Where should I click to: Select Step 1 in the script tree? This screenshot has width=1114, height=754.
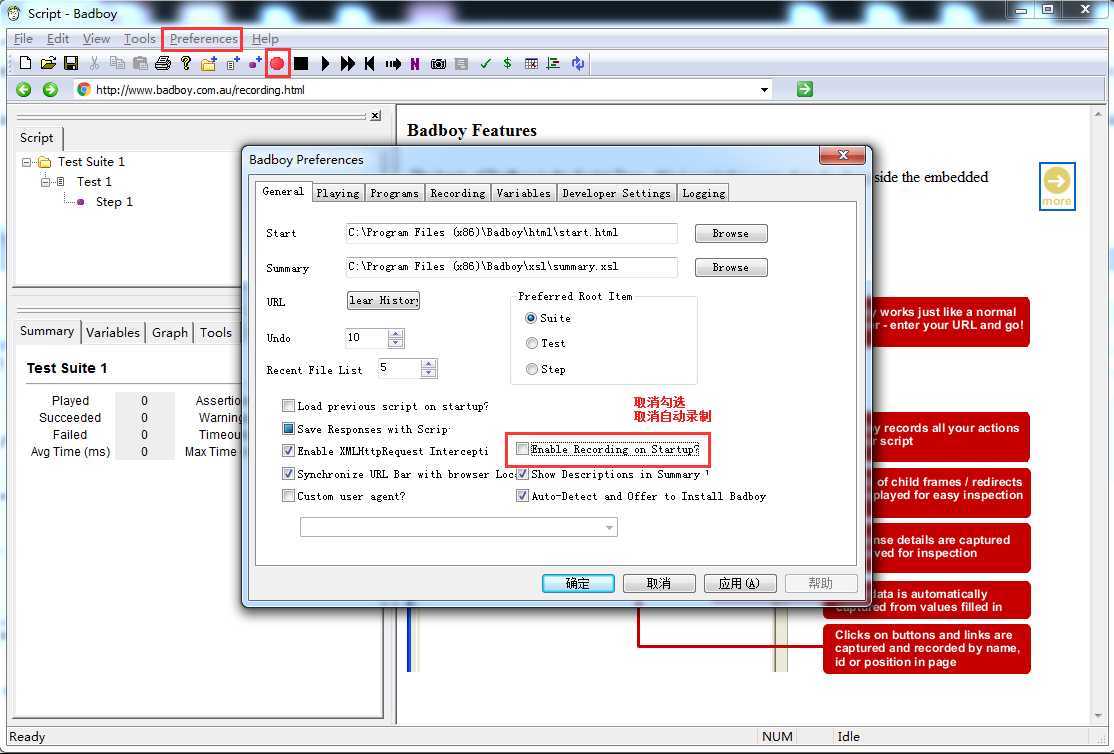click(114, 202)
